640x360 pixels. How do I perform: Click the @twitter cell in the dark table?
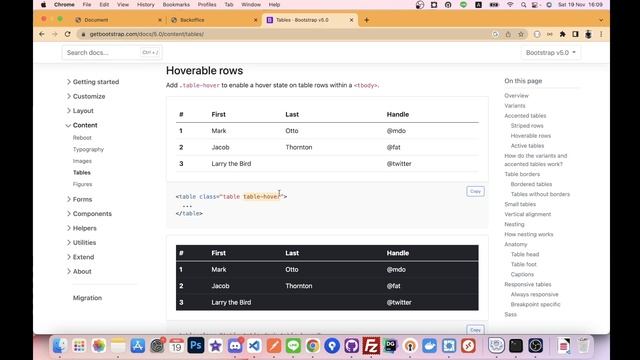coord(399,302)
